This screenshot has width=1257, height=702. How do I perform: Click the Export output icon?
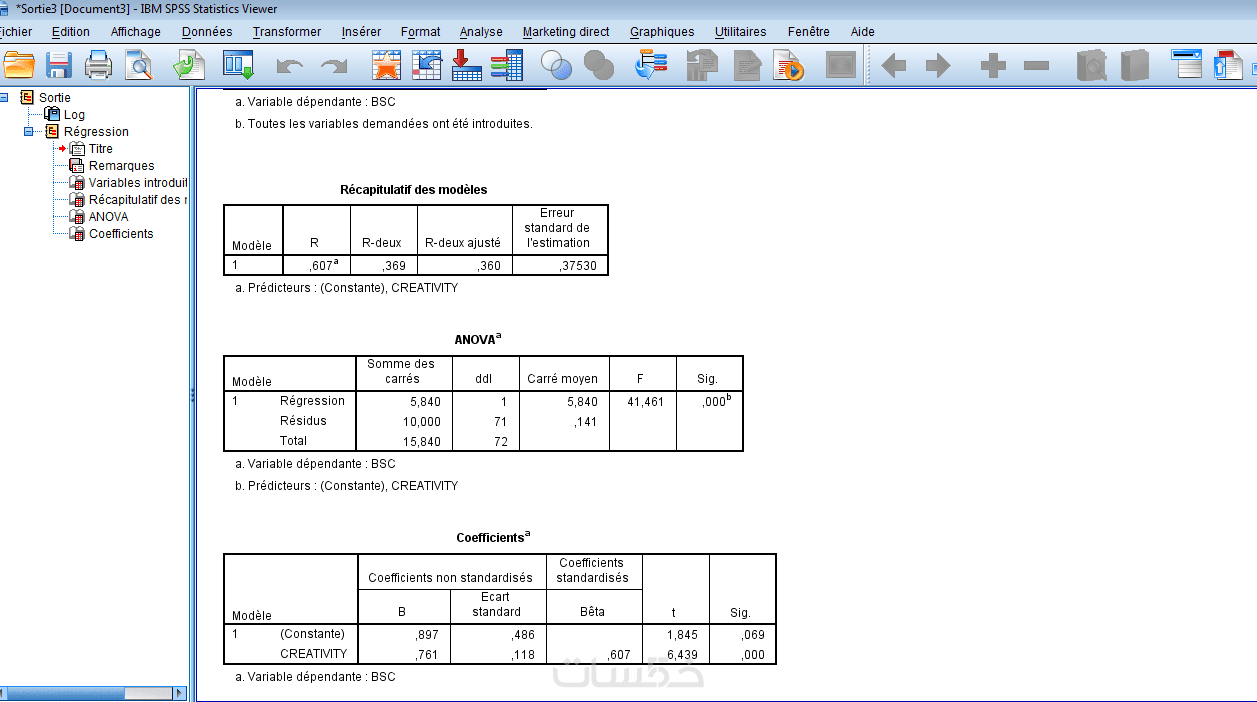189,66
